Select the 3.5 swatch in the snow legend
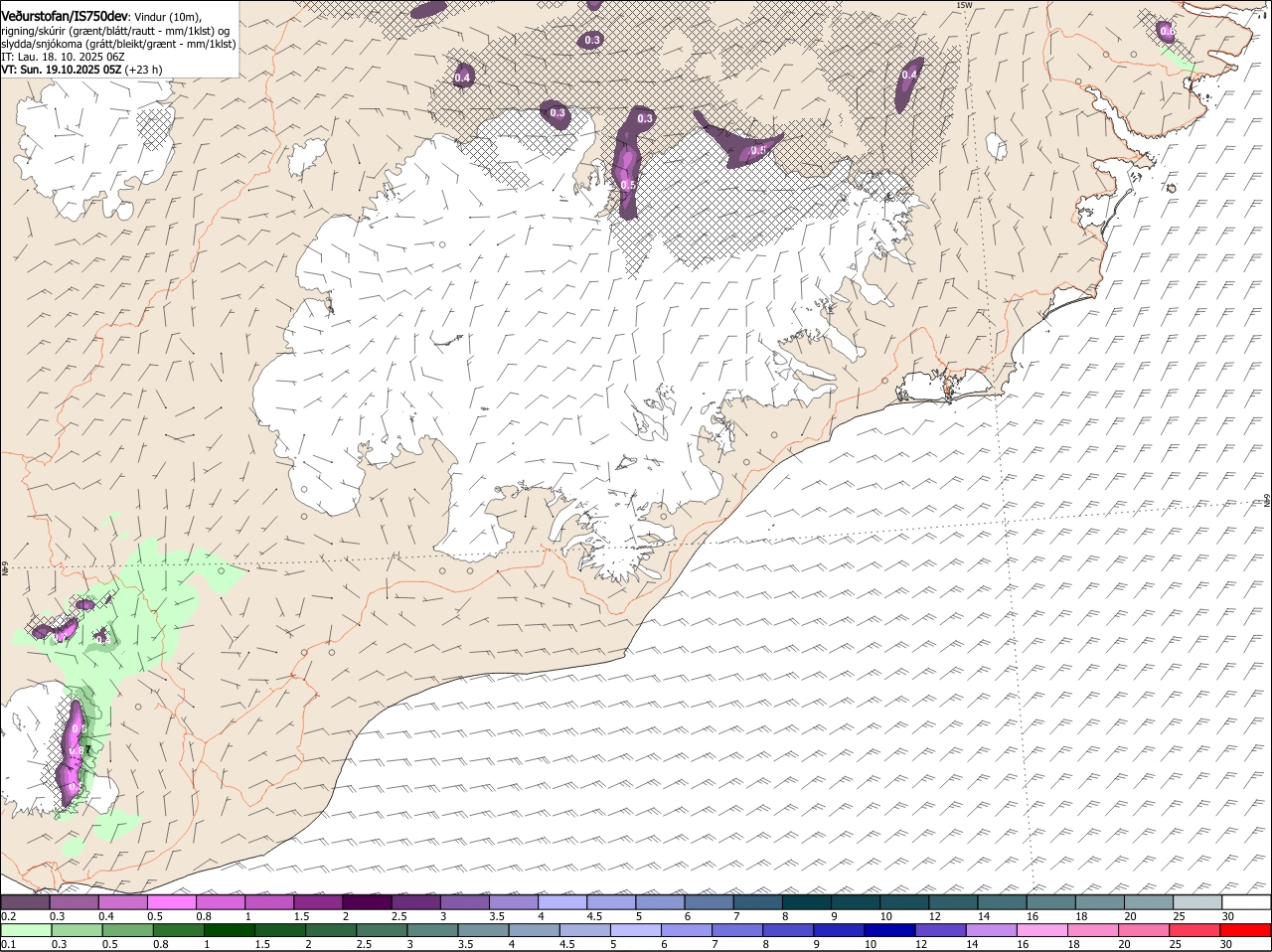 [x=513, y=902]
